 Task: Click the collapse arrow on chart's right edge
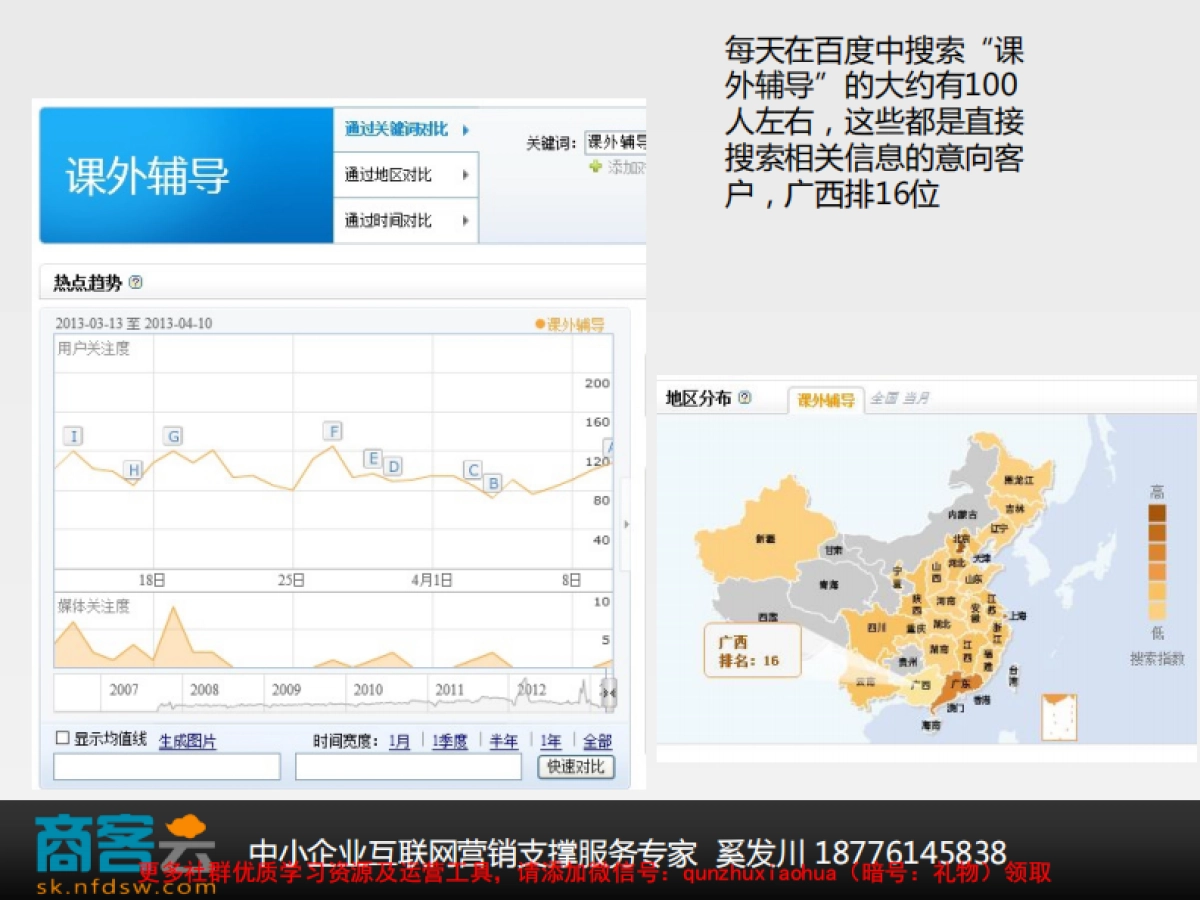[628, 523]
